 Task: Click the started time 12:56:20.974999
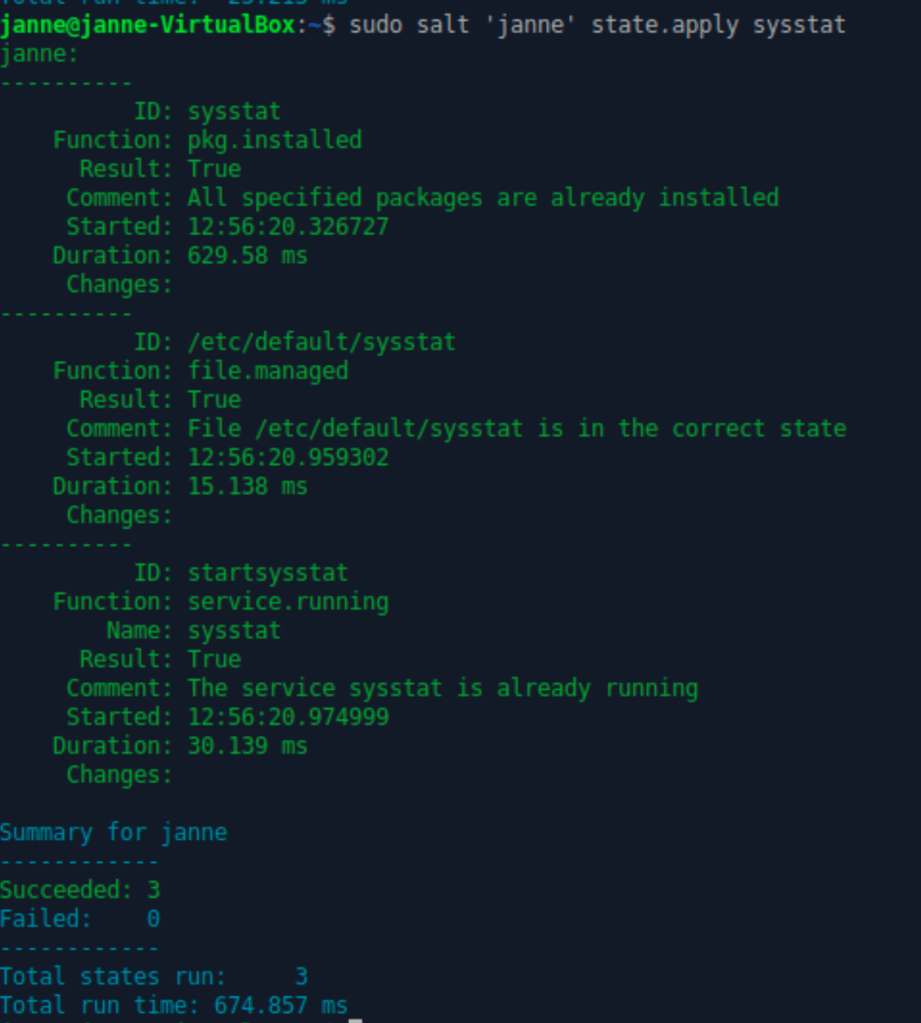[288, 717]
